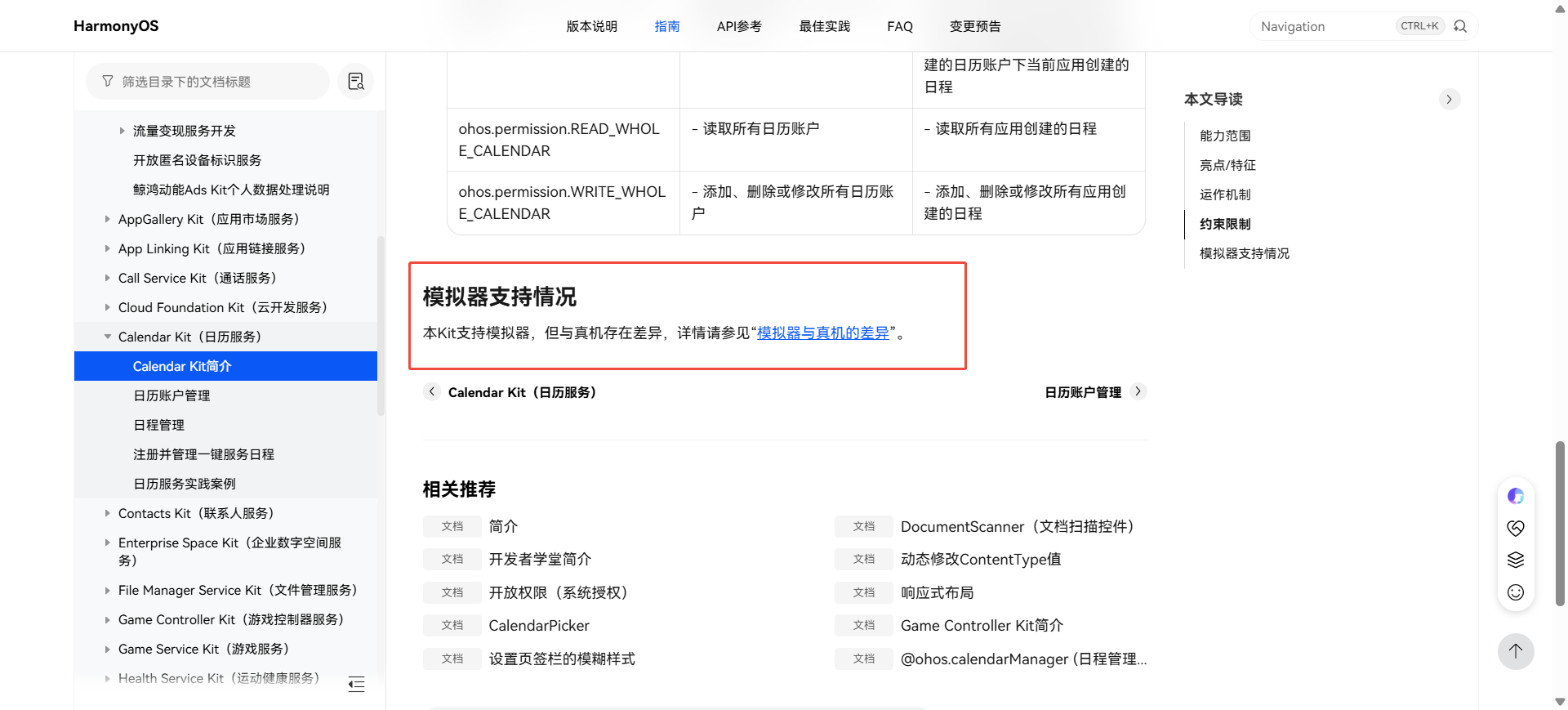Open the 最佳实践 tab

point(824,26)
